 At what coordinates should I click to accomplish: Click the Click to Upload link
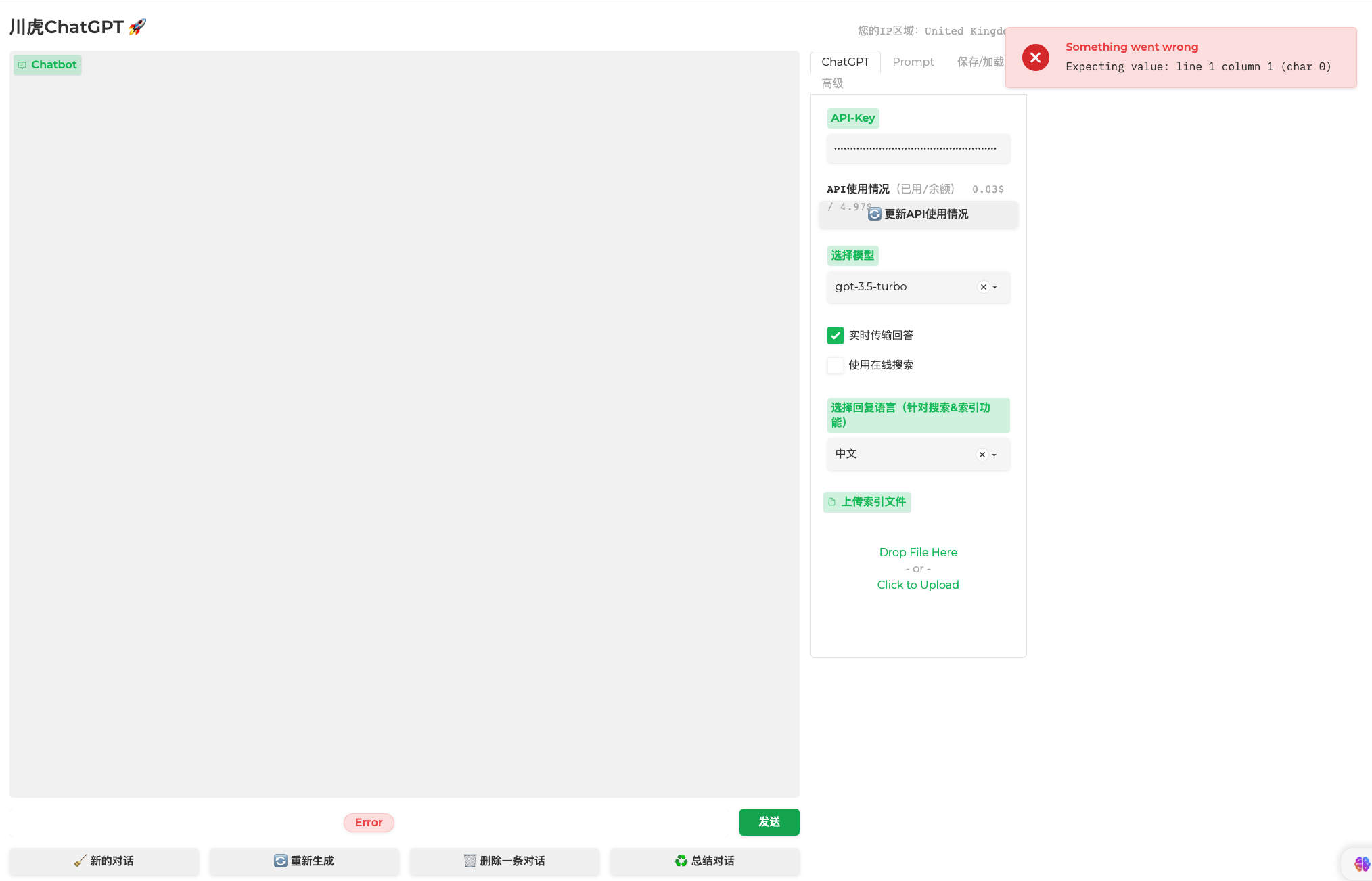918,585
